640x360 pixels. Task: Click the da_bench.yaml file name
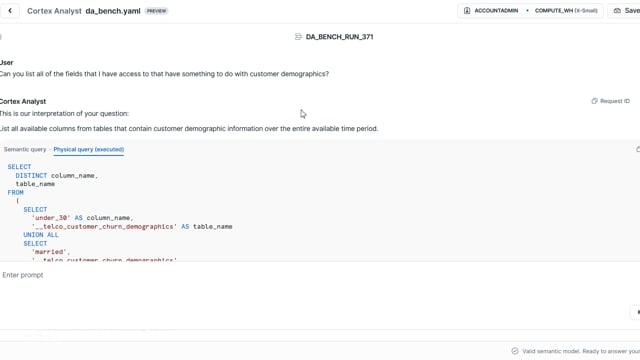click(113, 11)
